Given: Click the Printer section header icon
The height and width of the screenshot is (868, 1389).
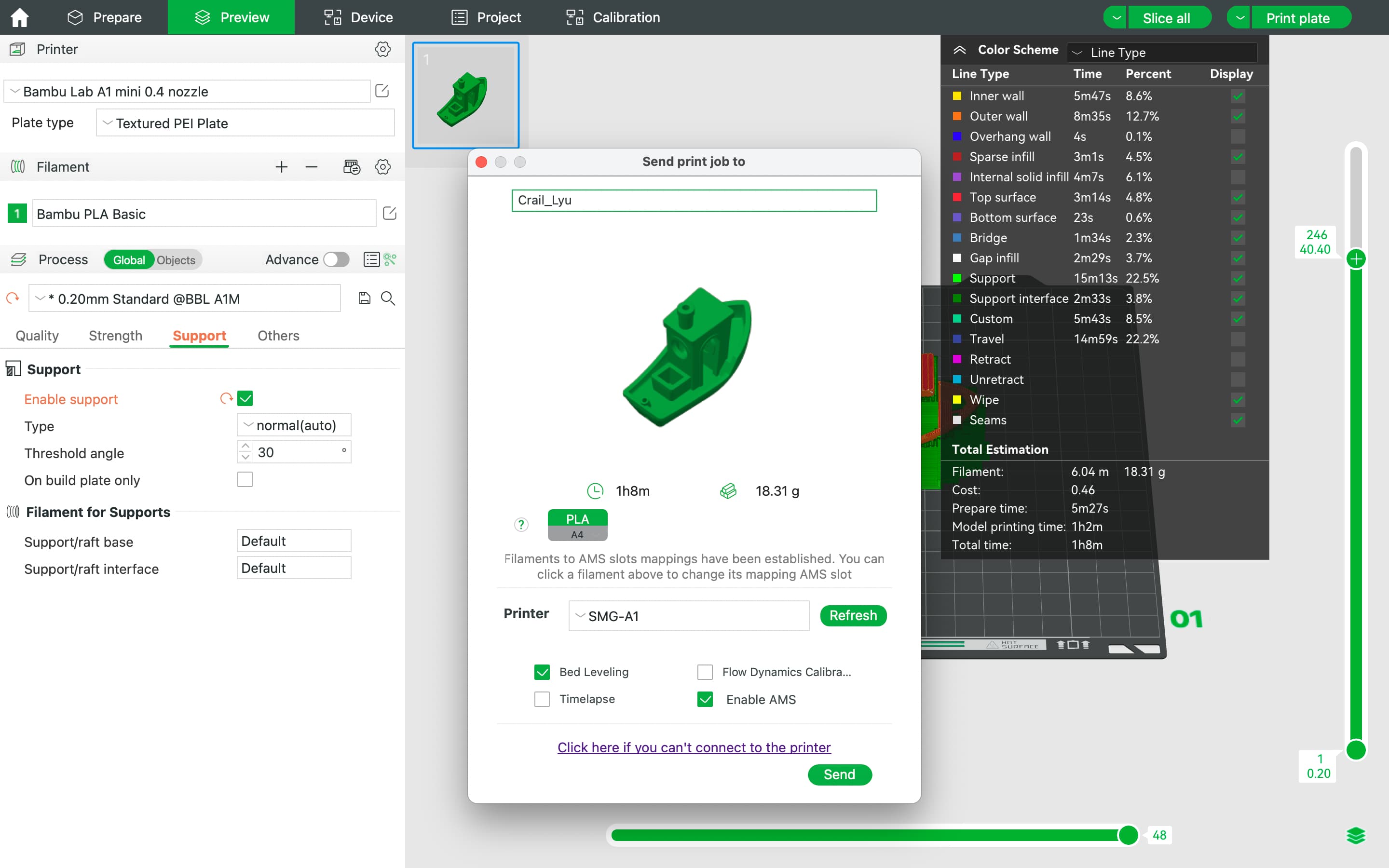Looking at the screenshot, I should coord(17,49).
